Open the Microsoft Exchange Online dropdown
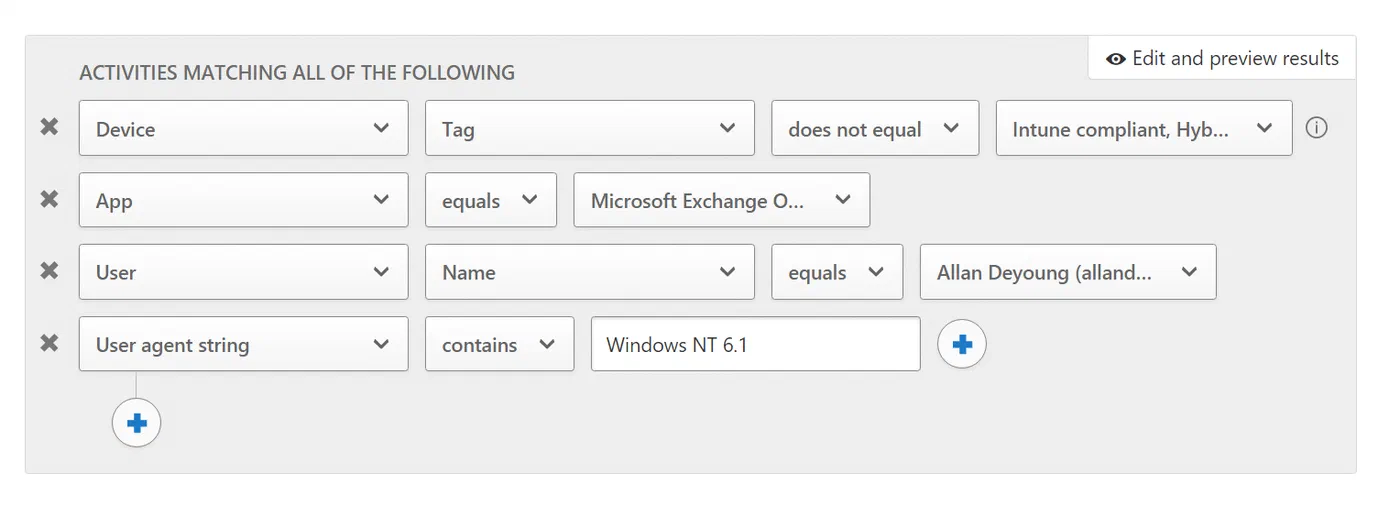 click(x=722, y=200)
